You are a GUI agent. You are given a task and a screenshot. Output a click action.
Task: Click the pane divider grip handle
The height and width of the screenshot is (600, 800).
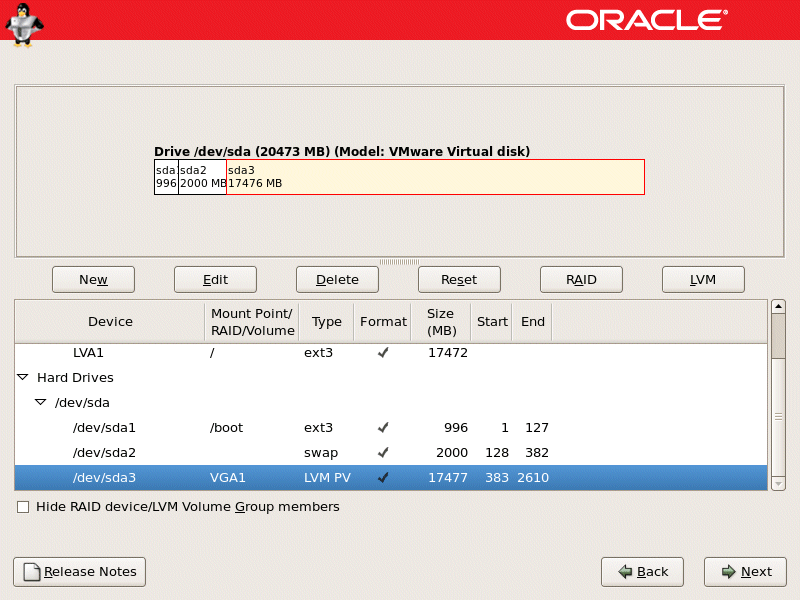399,262
